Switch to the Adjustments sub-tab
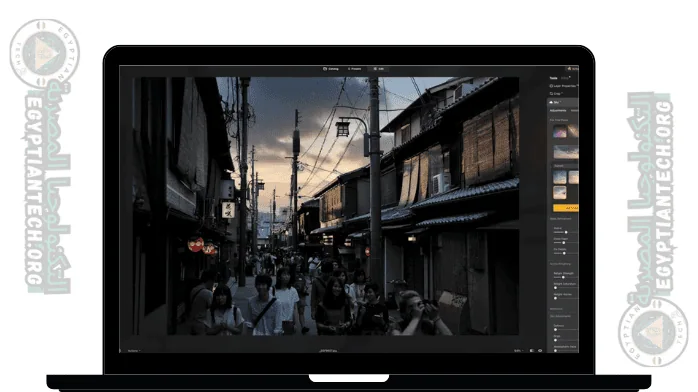 click(x=558, y=110)
